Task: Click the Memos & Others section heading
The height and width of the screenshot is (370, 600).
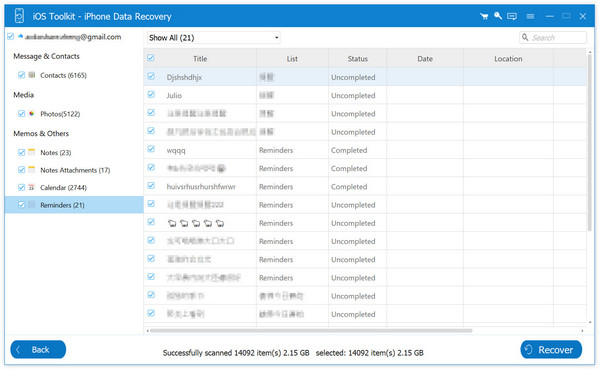Action: pyautogui.click(x=41, y=134)
